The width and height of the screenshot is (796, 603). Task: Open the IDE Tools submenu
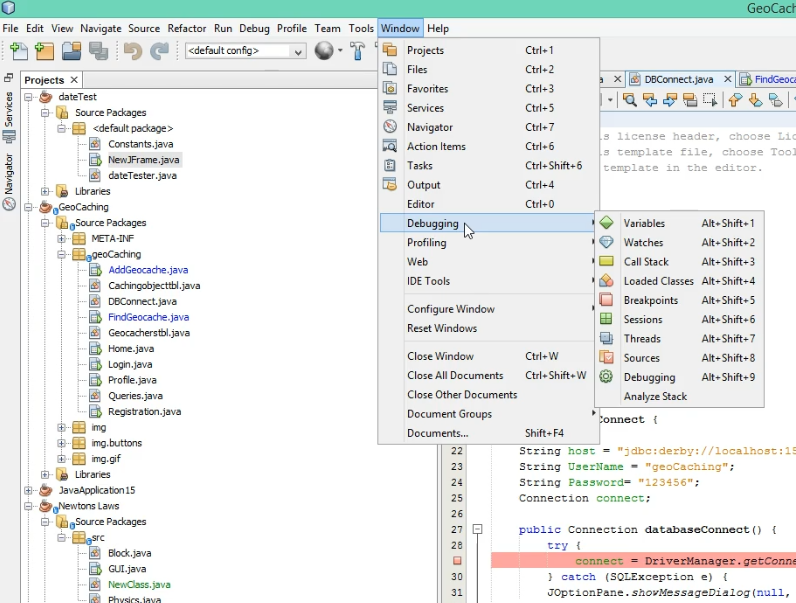tap(488, 281)
